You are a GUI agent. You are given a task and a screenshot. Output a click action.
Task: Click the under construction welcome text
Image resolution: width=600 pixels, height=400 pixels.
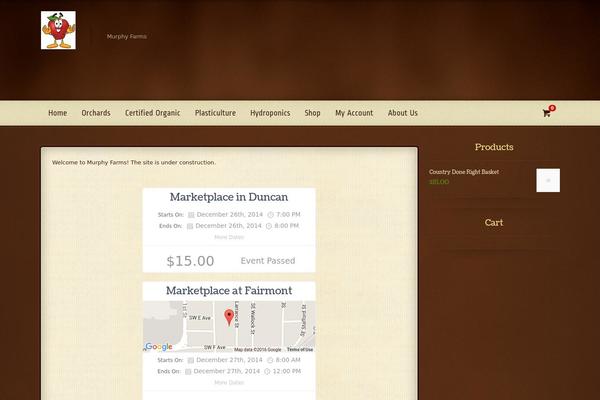click(x=134, y=162)
